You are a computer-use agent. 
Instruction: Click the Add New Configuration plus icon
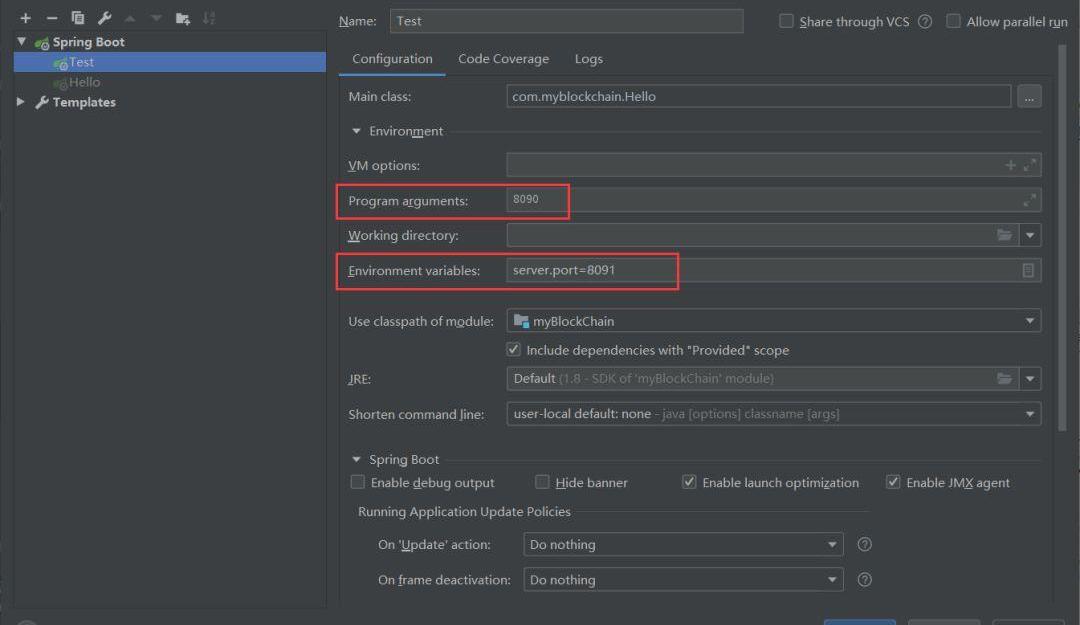point(26,18)
